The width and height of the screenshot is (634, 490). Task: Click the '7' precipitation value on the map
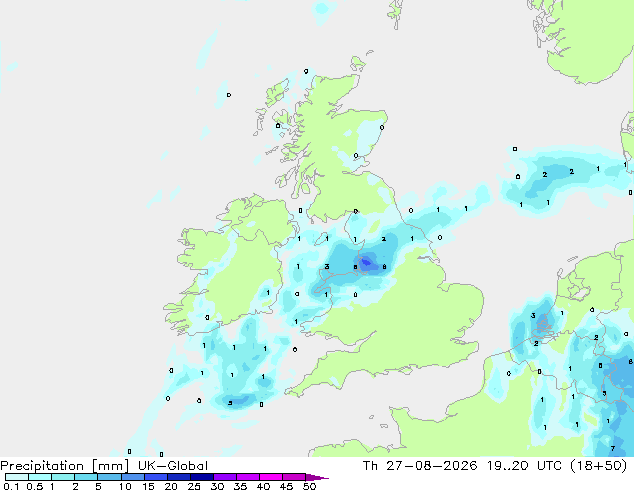(613, 448)
